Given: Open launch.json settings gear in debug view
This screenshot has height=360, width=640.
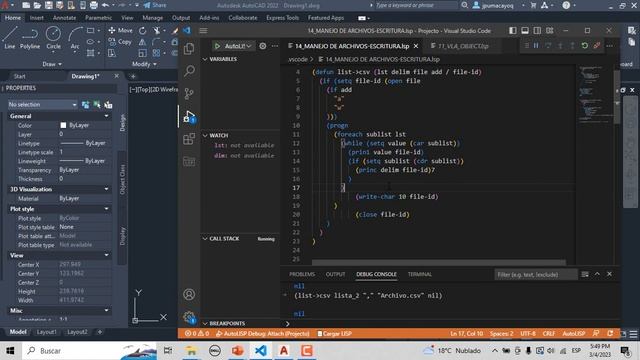Looking at the screenshot, I should coord(263,46).
